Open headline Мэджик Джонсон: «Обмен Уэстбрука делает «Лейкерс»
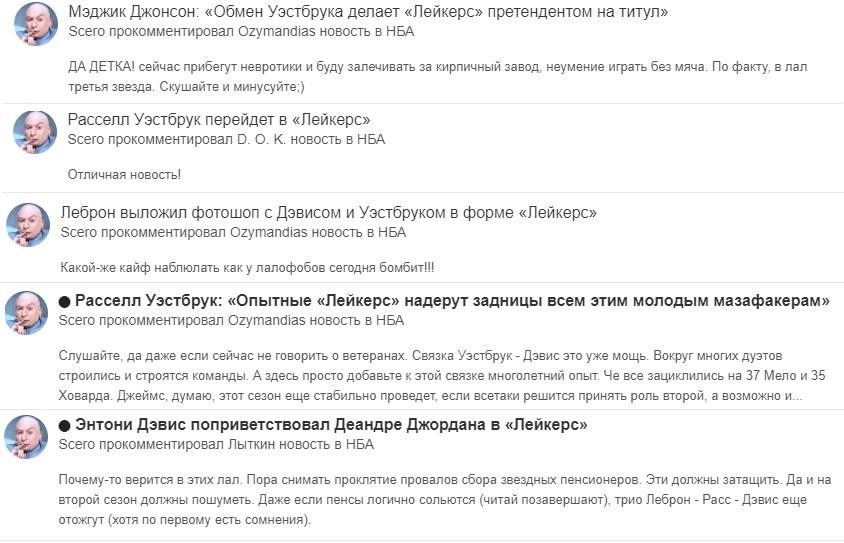 [x=368, y=11]
